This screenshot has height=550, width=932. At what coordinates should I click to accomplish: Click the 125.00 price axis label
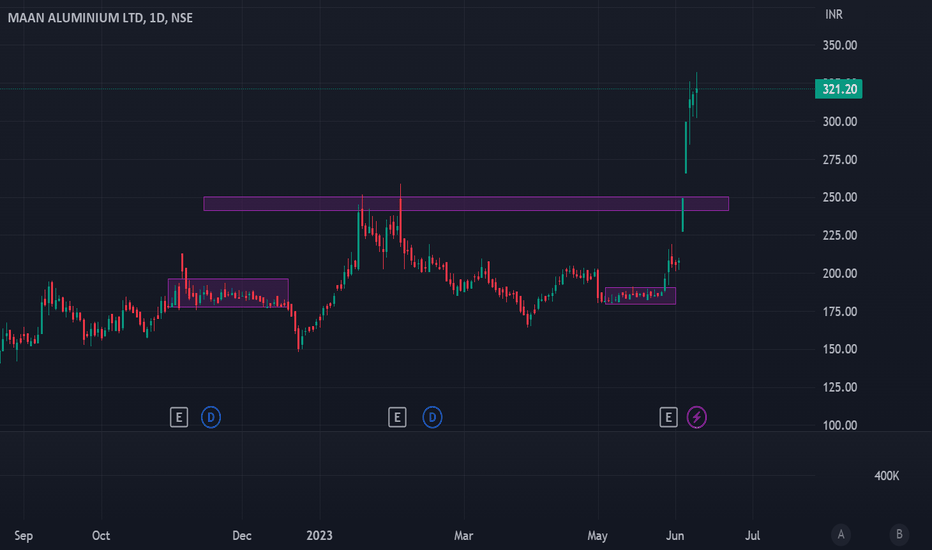[x=839, y=387]
